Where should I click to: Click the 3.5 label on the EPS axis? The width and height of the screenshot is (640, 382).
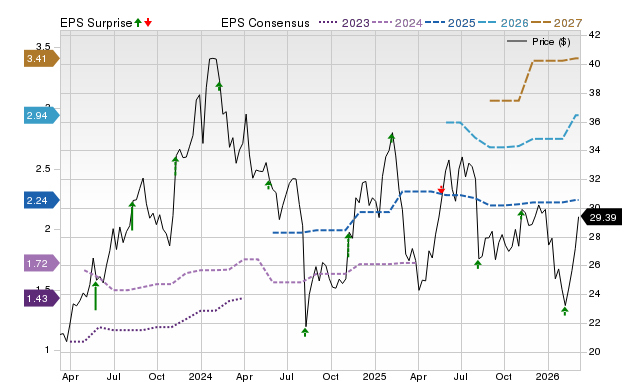click(43, 46)
